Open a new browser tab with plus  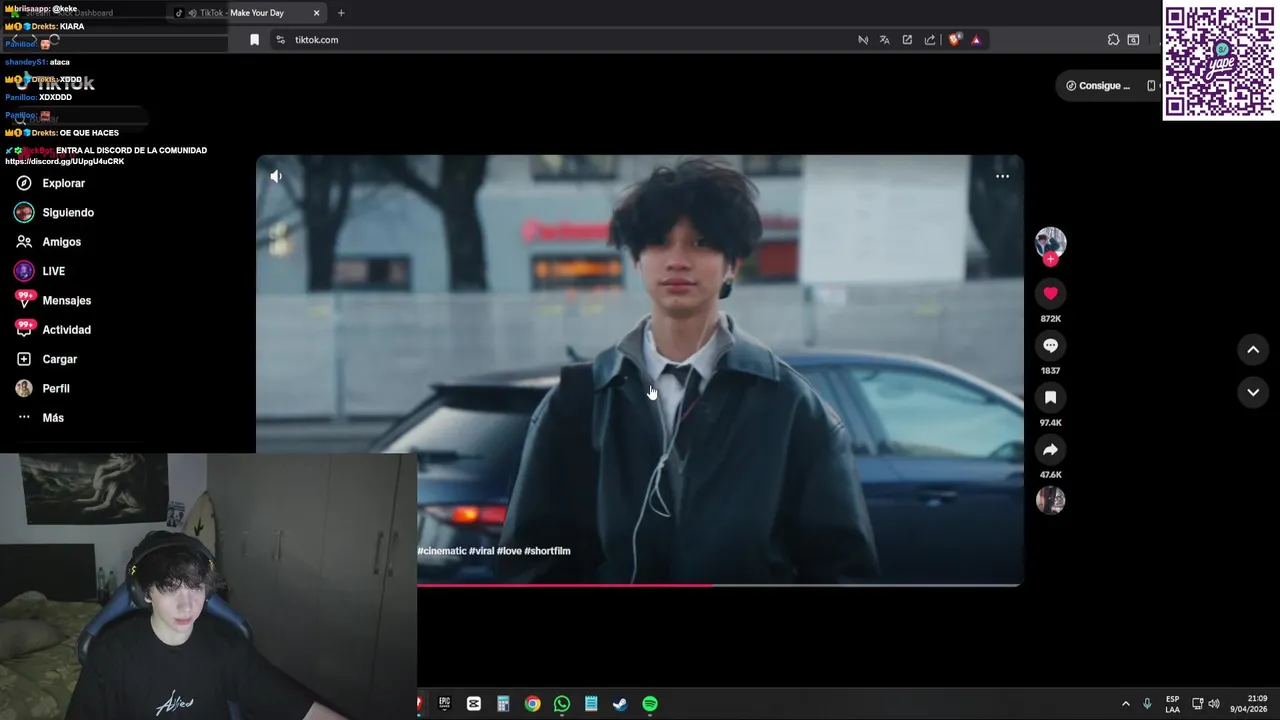[341, 13]
